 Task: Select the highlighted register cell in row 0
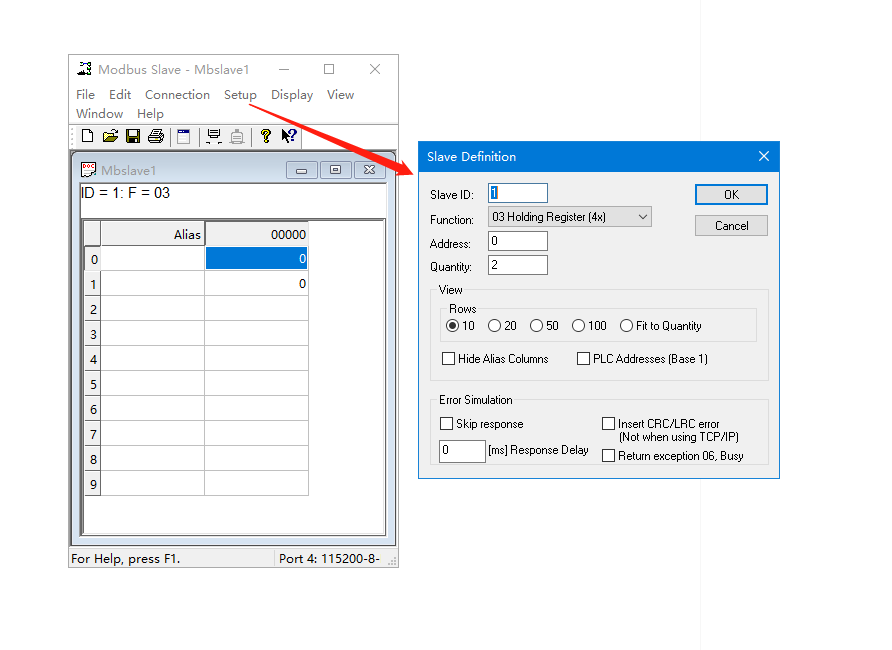tap(256, 259)
